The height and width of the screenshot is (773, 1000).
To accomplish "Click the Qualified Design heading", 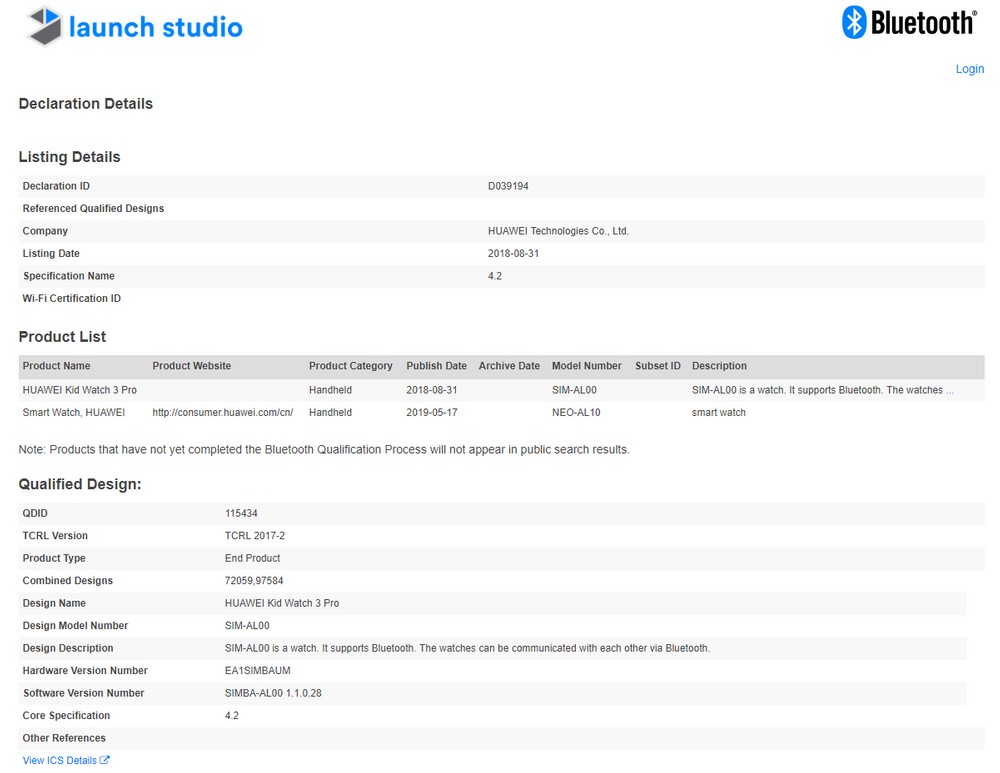I will point(80,484).
